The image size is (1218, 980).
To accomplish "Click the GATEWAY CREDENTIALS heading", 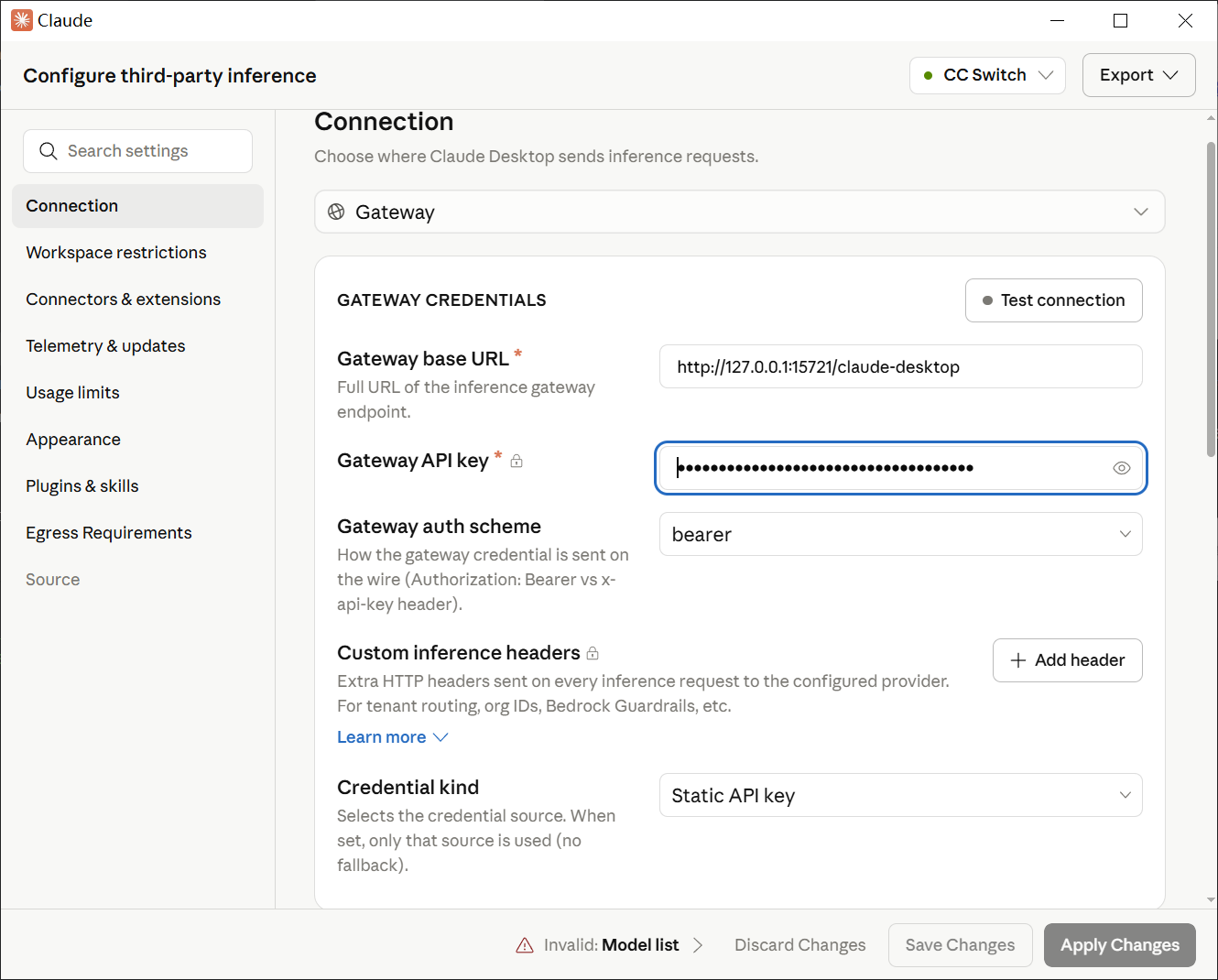I will pos(441,300).
